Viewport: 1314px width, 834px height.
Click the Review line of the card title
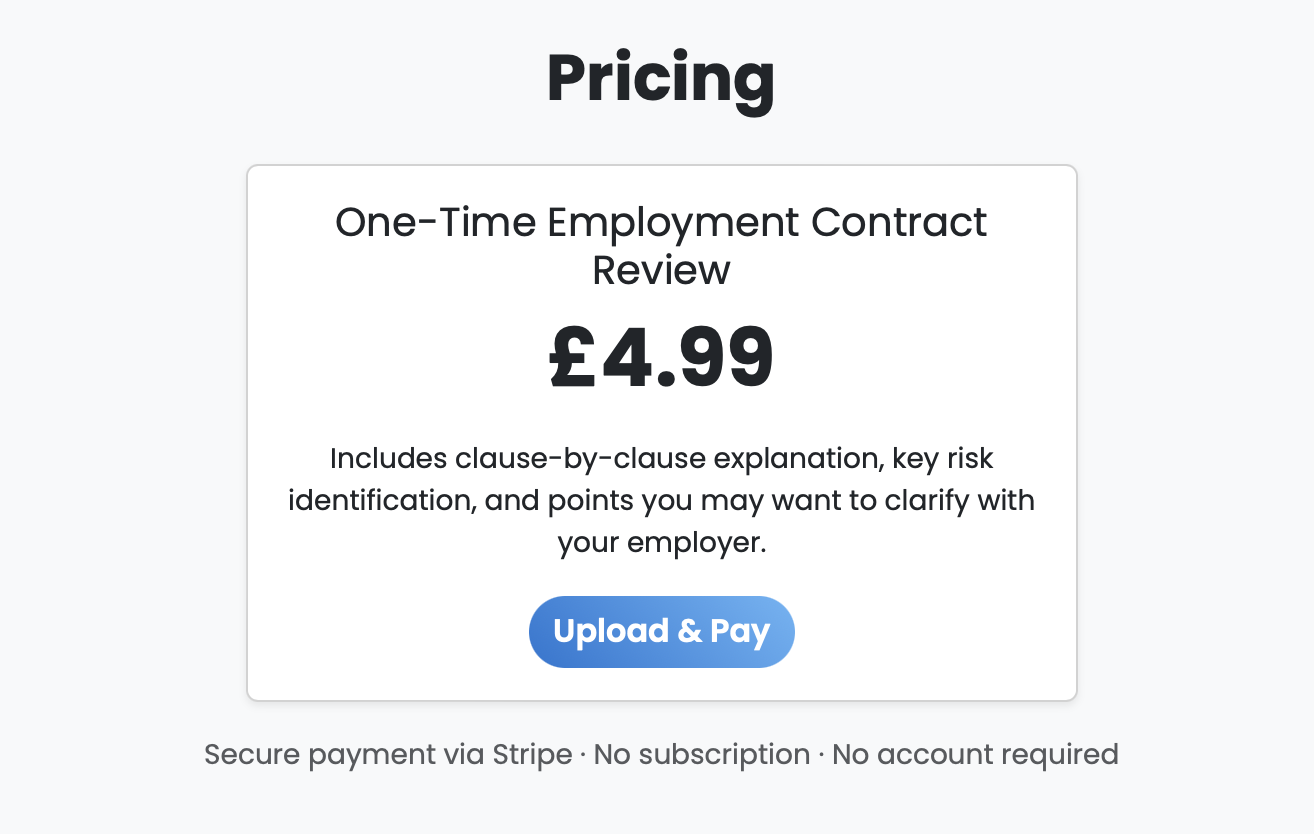coord(661,269)
